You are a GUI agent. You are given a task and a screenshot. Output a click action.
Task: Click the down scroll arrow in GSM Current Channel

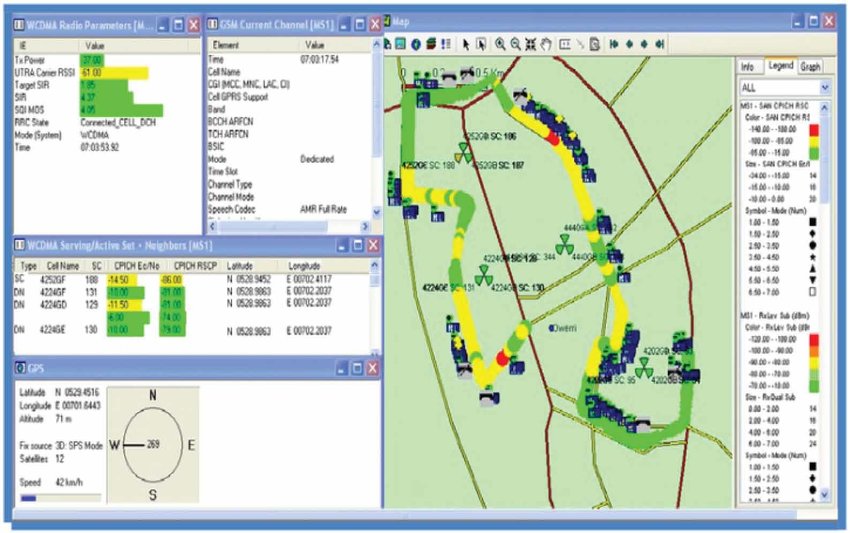376,212
